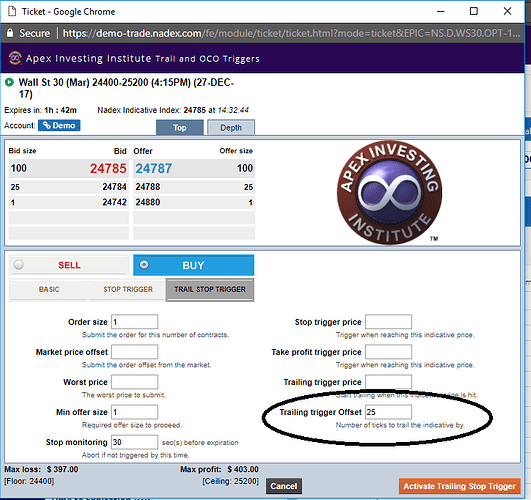Switch to the Depth tab

click(231, 127)
